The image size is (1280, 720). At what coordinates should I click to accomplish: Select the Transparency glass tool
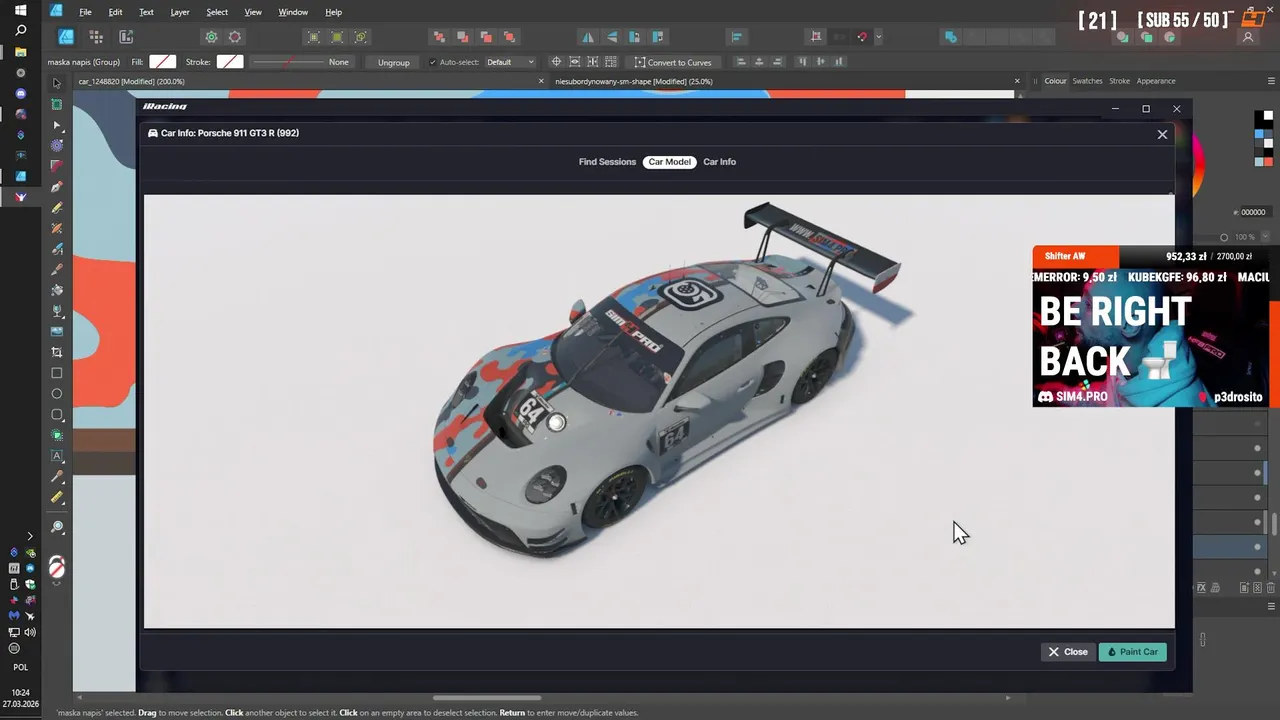tap(57, 311)
